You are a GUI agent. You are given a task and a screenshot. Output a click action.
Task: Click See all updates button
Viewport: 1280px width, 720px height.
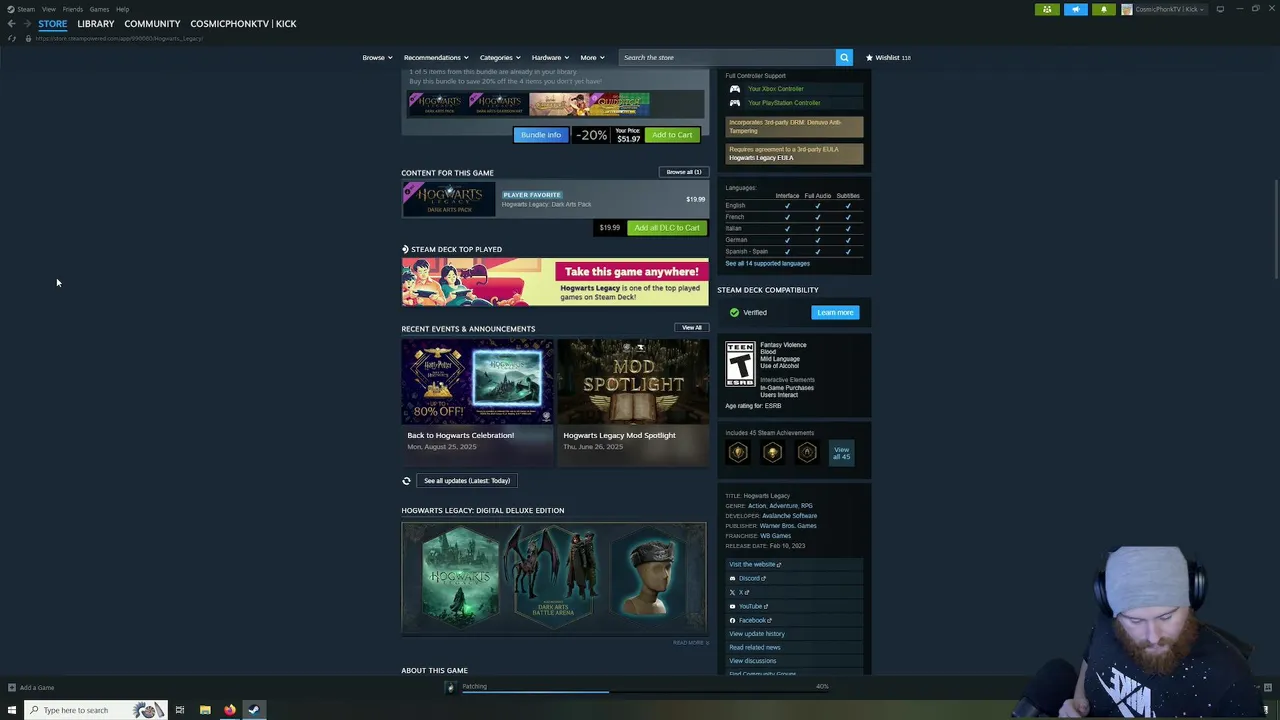click(x=467, y=481)
